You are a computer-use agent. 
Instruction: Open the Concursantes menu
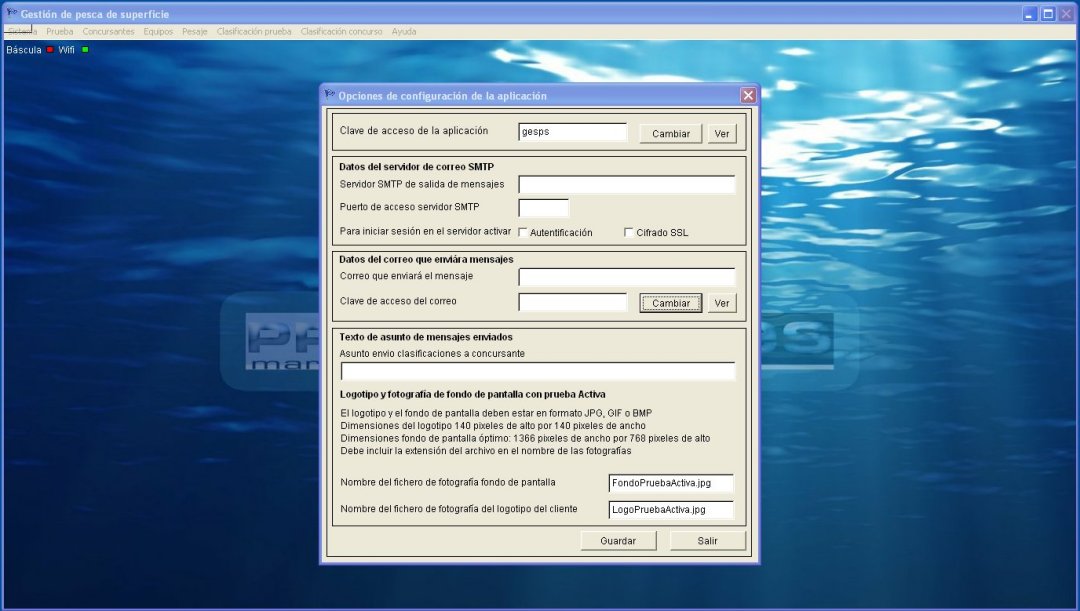108,31
